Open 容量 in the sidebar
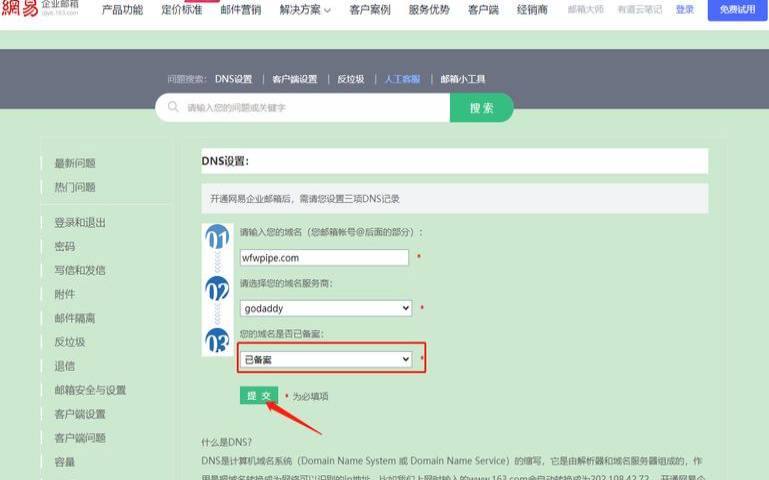This screenshot has height=480, width=769. tap(65, 462)
